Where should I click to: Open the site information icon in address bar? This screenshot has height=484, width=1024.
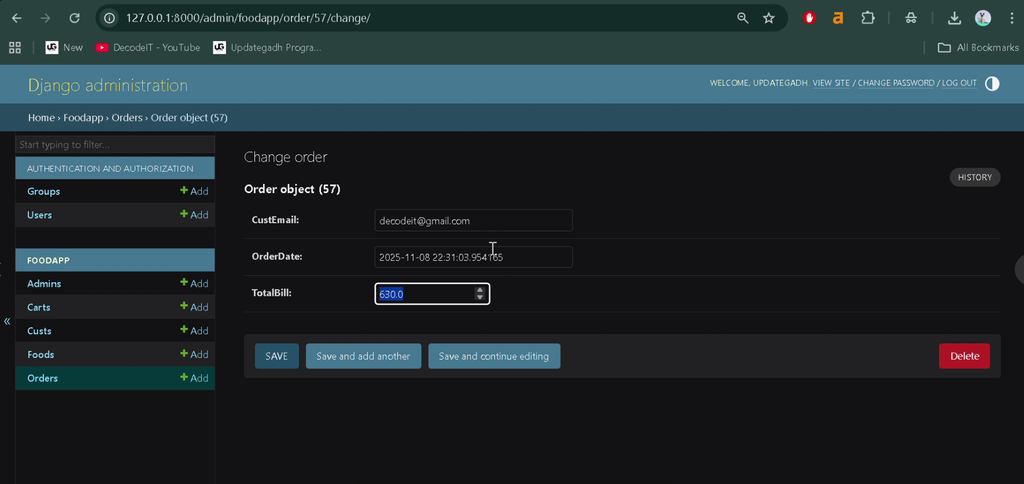pos(110,18)
